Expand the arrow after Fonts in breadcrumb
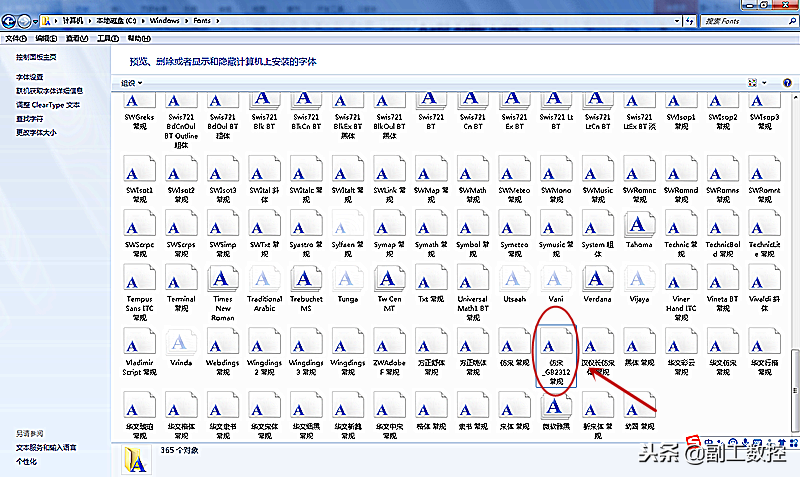The image size is (800, 477). (x=218, y=21)
